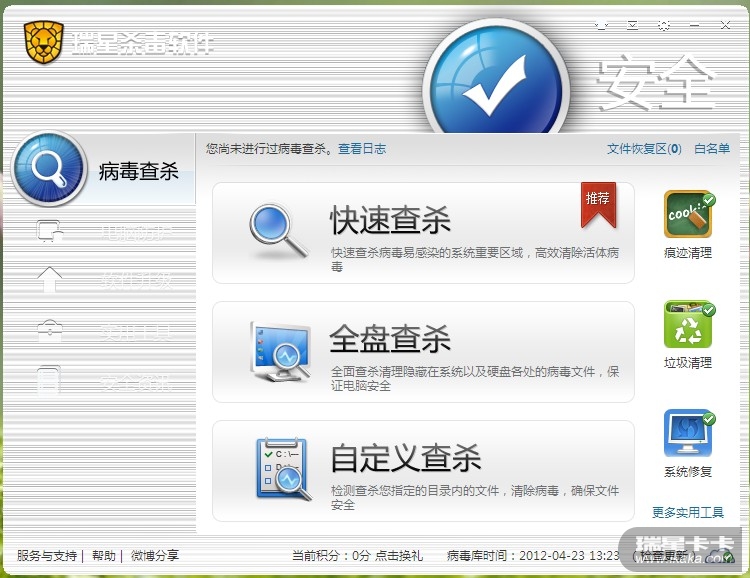Click 帮助 in footer
Viewport: 750px width, 578px height.
[x=104, y=556]
